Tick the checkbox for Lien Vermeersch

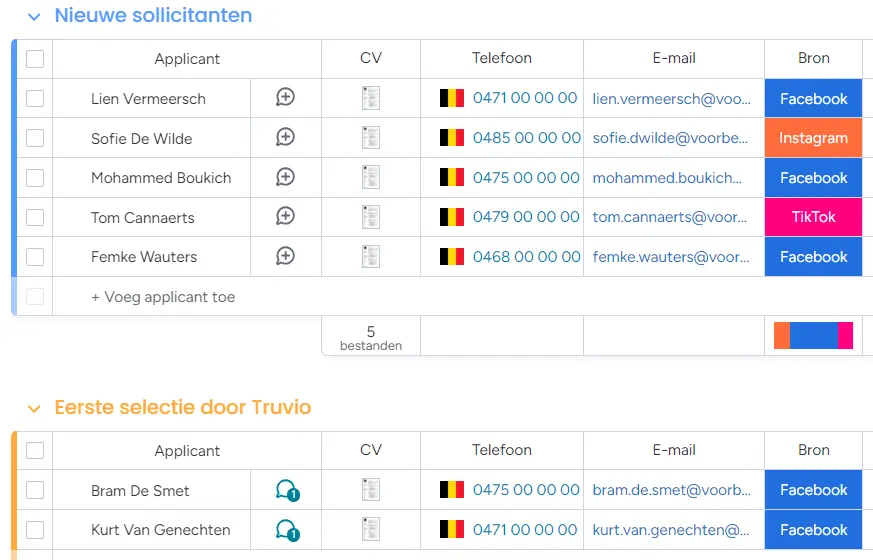pyautogui.click(x=35, y=98)
